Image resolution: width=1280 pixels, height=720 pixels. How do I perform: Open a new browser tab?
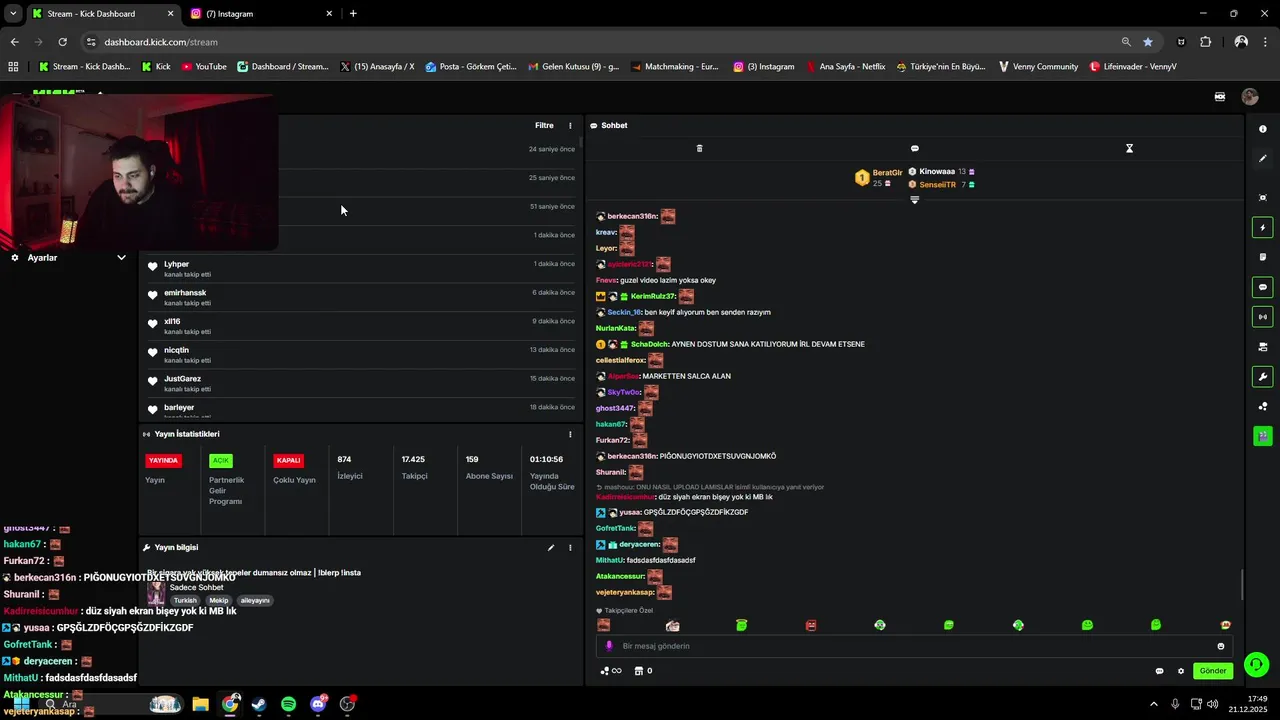click(x=353, y=14)
